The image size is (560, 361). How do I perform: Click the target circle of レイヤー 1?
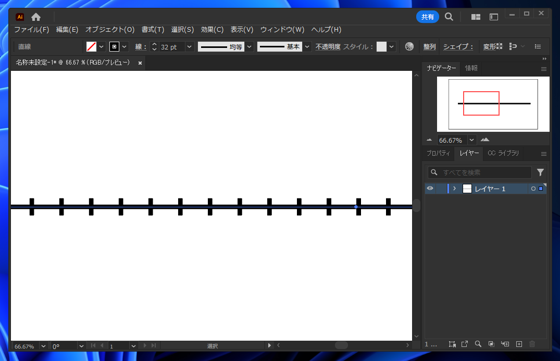pyautogui.click(x=533, y=189)
